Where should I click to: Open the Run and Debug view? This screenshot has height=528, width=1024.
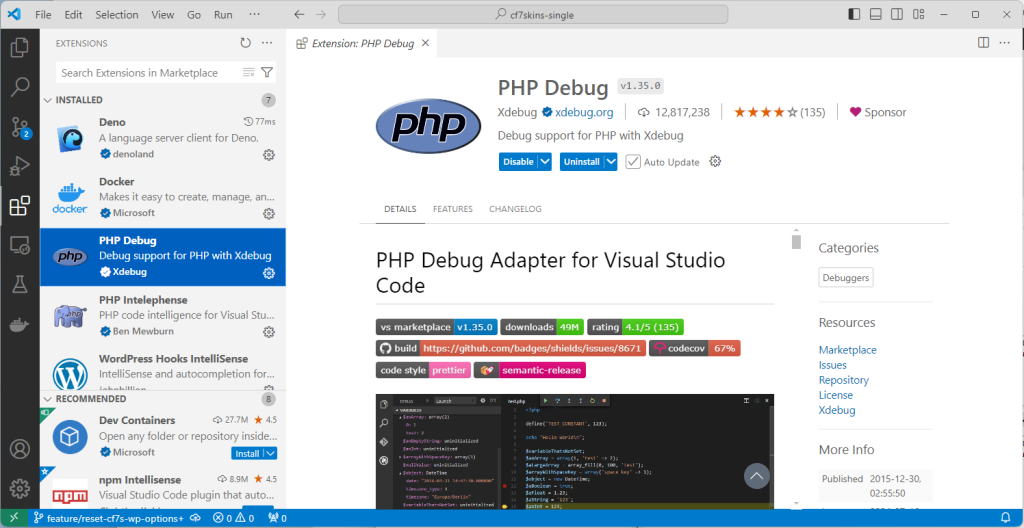point(19,167)
